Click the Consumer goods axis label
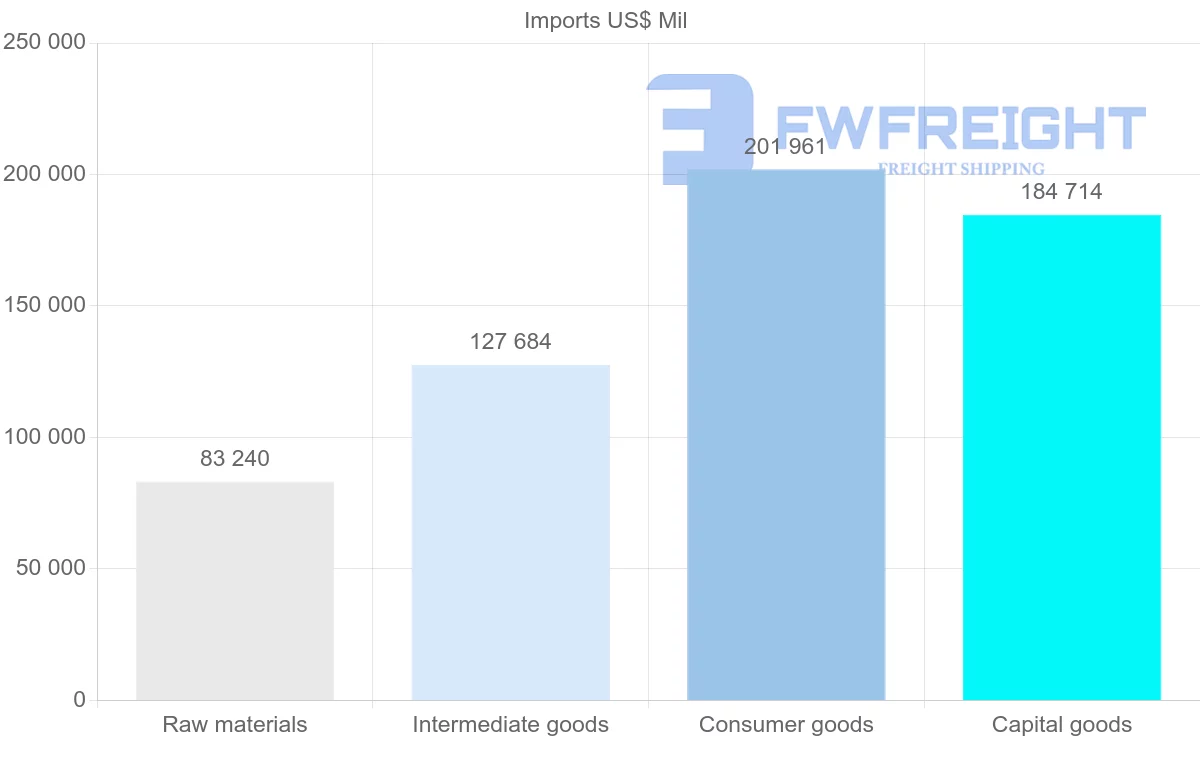 [x=786, y=725]
